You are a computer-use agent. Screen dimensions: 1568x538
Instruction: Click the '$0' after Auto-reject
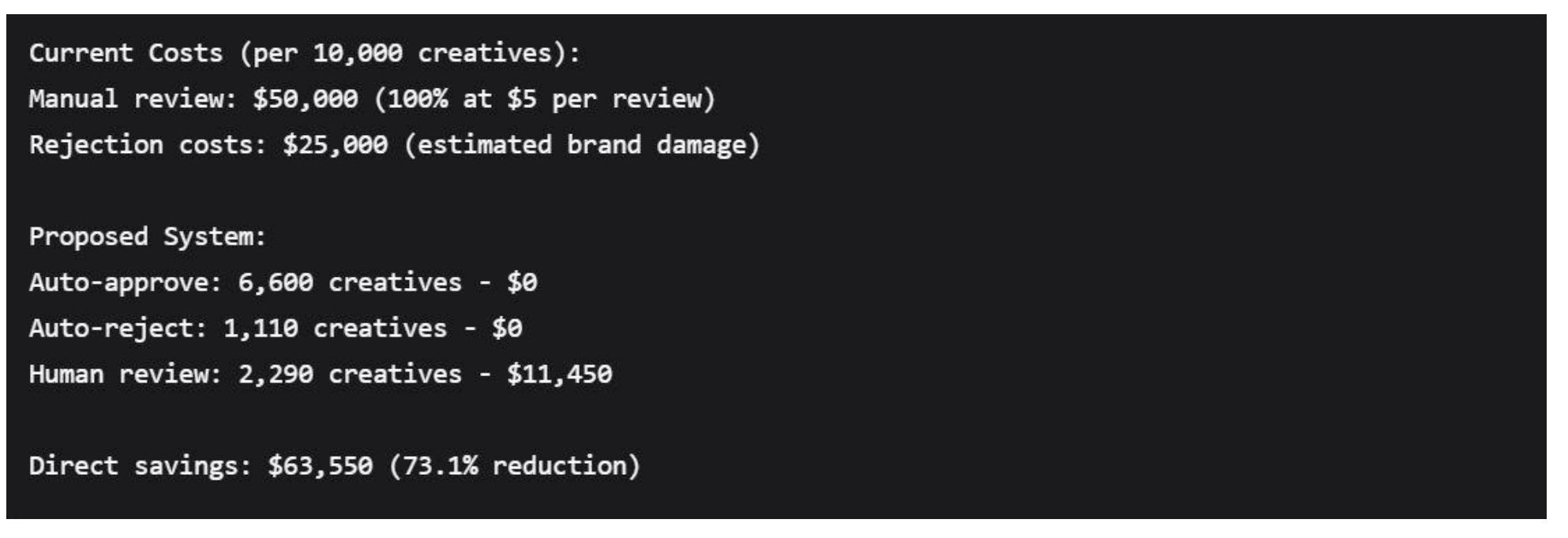pyautogui.click(x=507, y=328)
